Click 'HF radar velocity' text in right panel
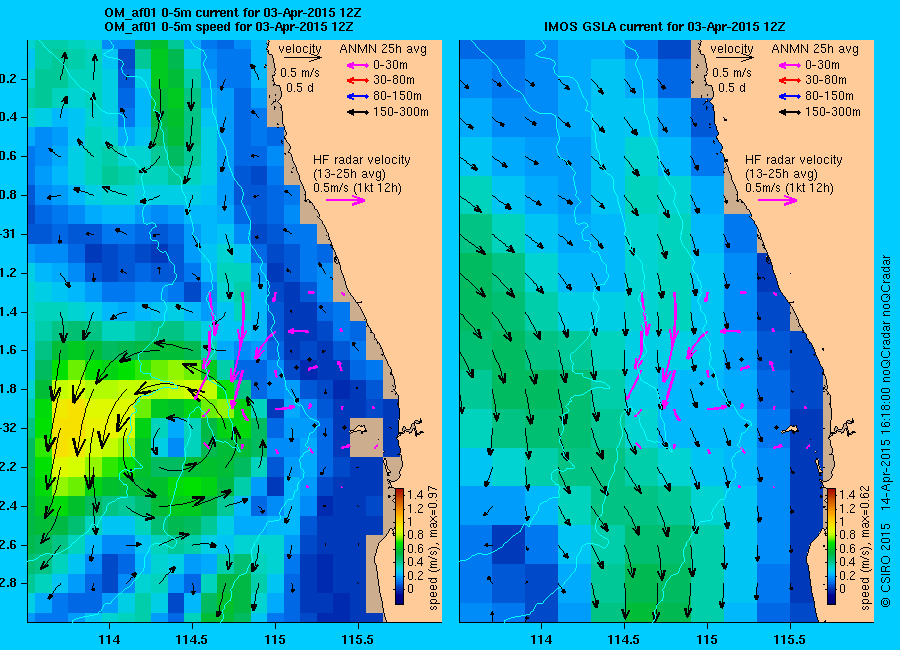This screenshot has width=900, height=650. coord(794,160)
